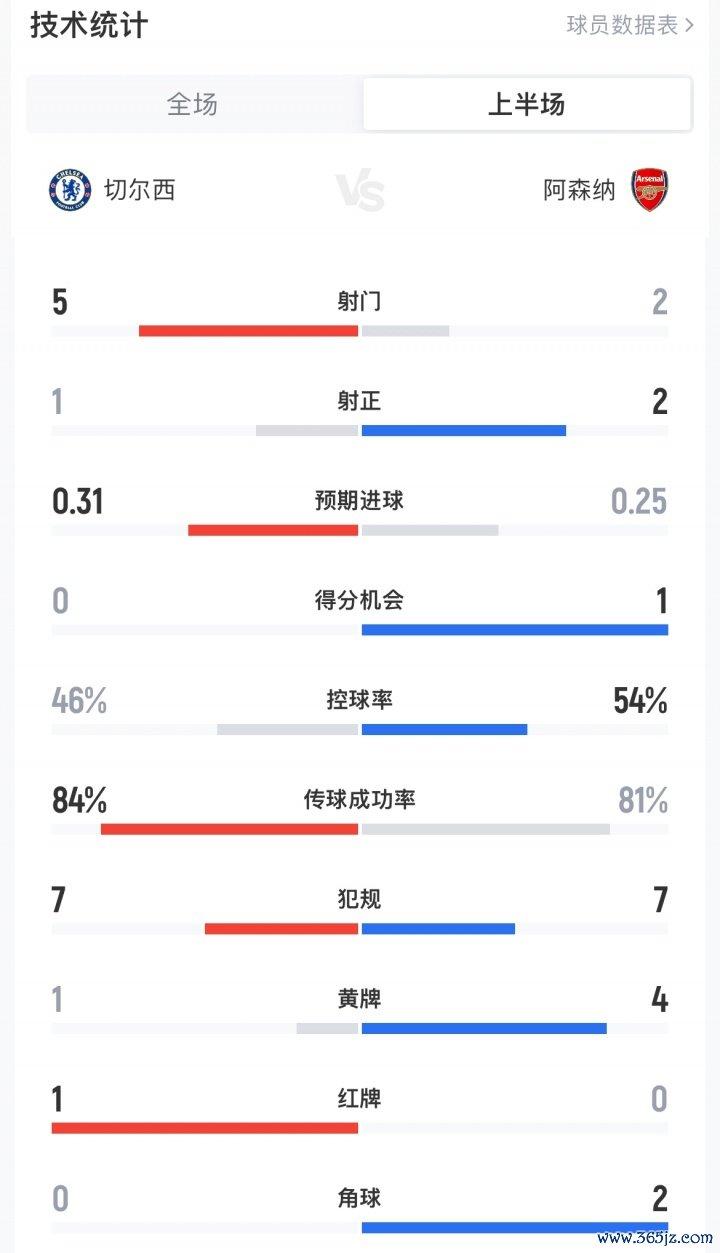This screenshot has height=1253, width=720.
Task: Click the 阿森纳 team name
Action: point(580,190)
